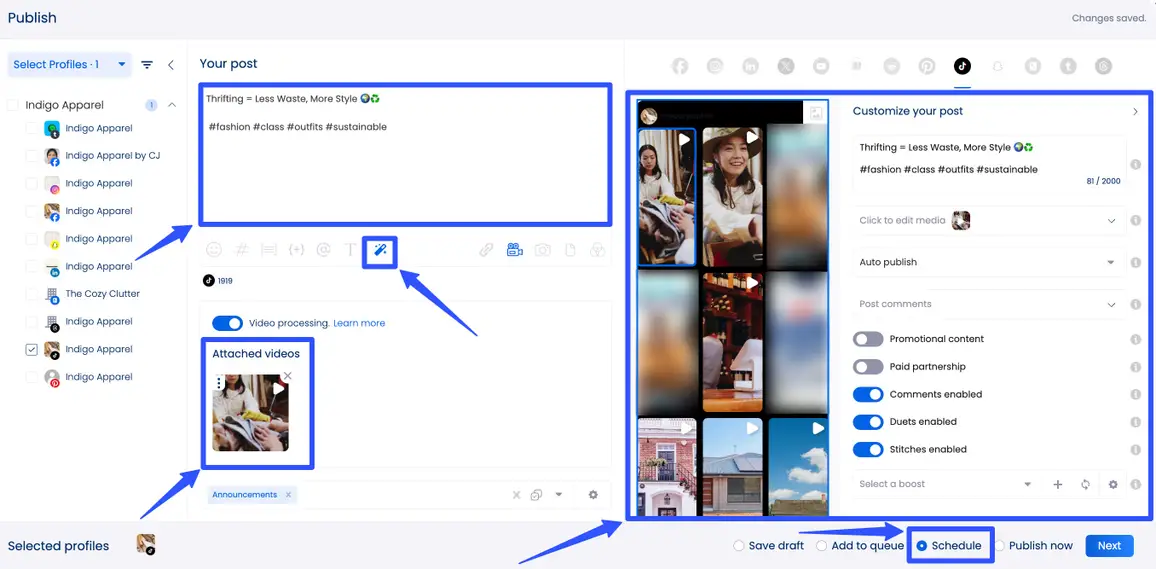Click the refresh icon next to boost
The image size is (1156, 569).
pyautogui.click(x=1085, y=484)
